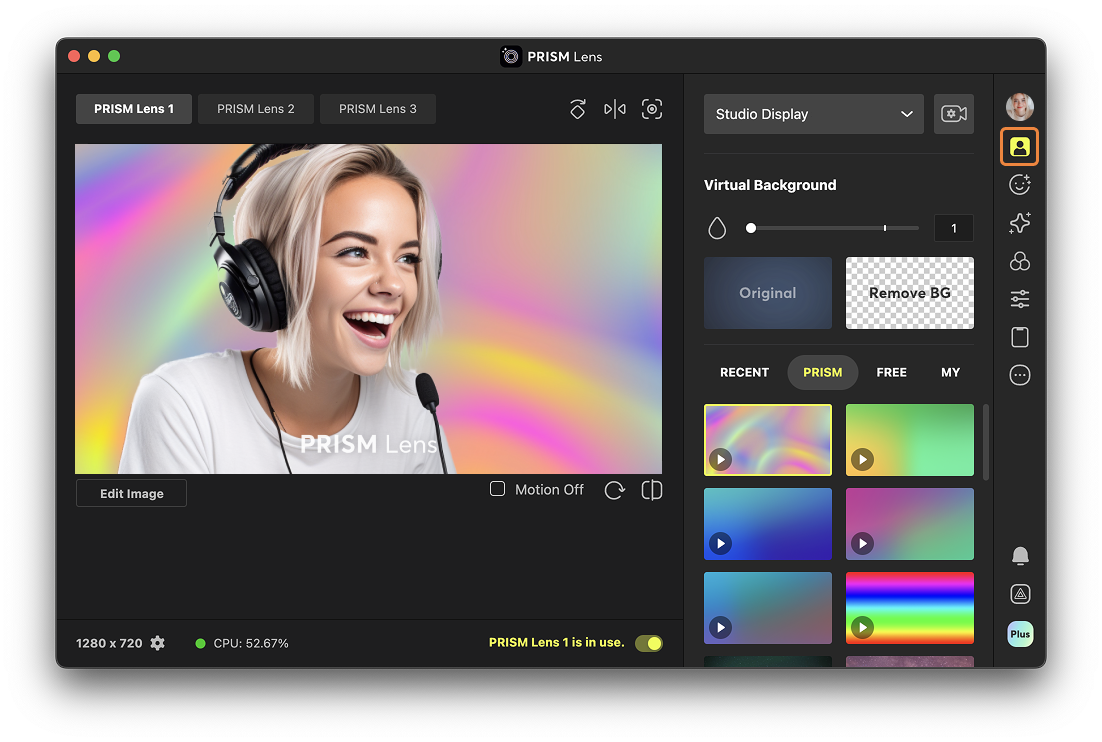Select the rainbow stripes background
Screen dimensions: 1102x742
pyautogui.click(x=909, y=608)
